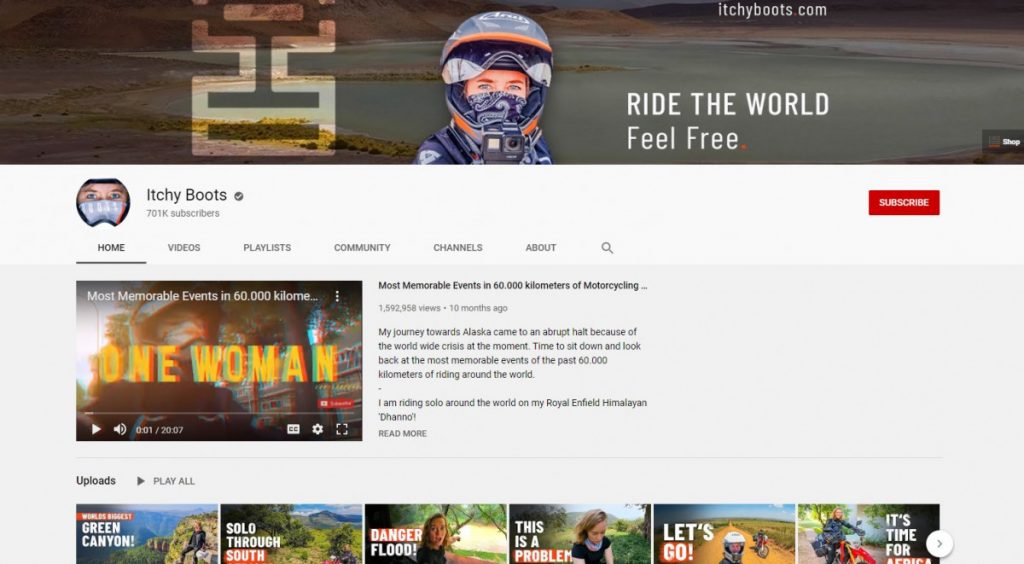Open the Uploads section heading

[95, 480]
